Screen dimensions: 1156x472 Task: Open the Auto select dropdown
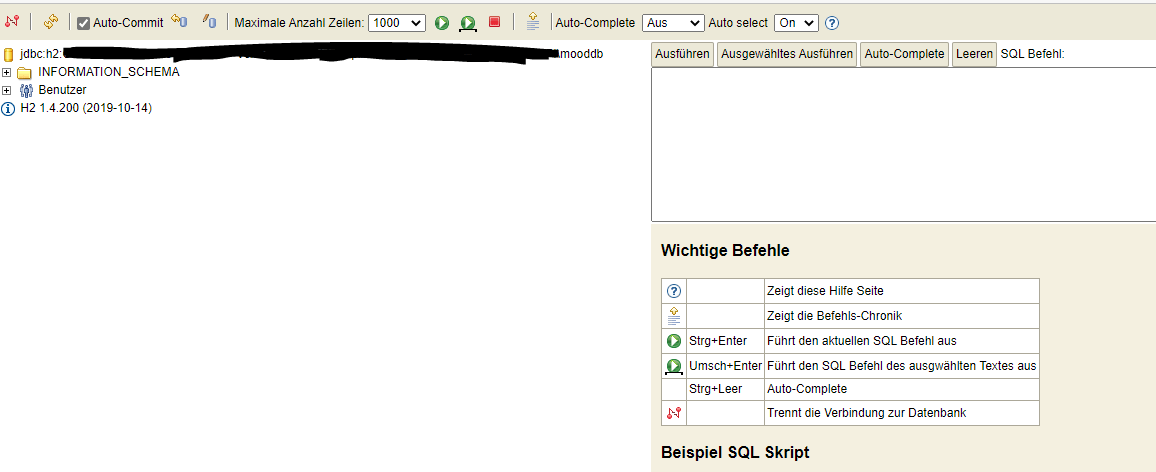[x=796, y=23]
